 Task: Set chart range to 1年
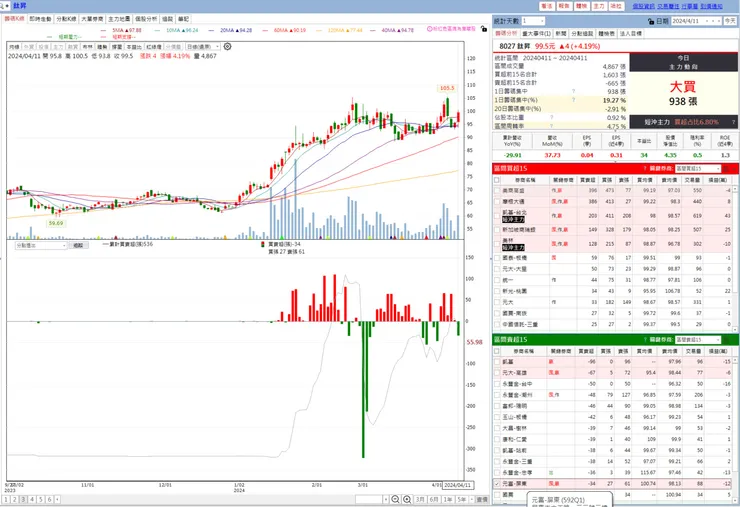click(x=448, y=499)
